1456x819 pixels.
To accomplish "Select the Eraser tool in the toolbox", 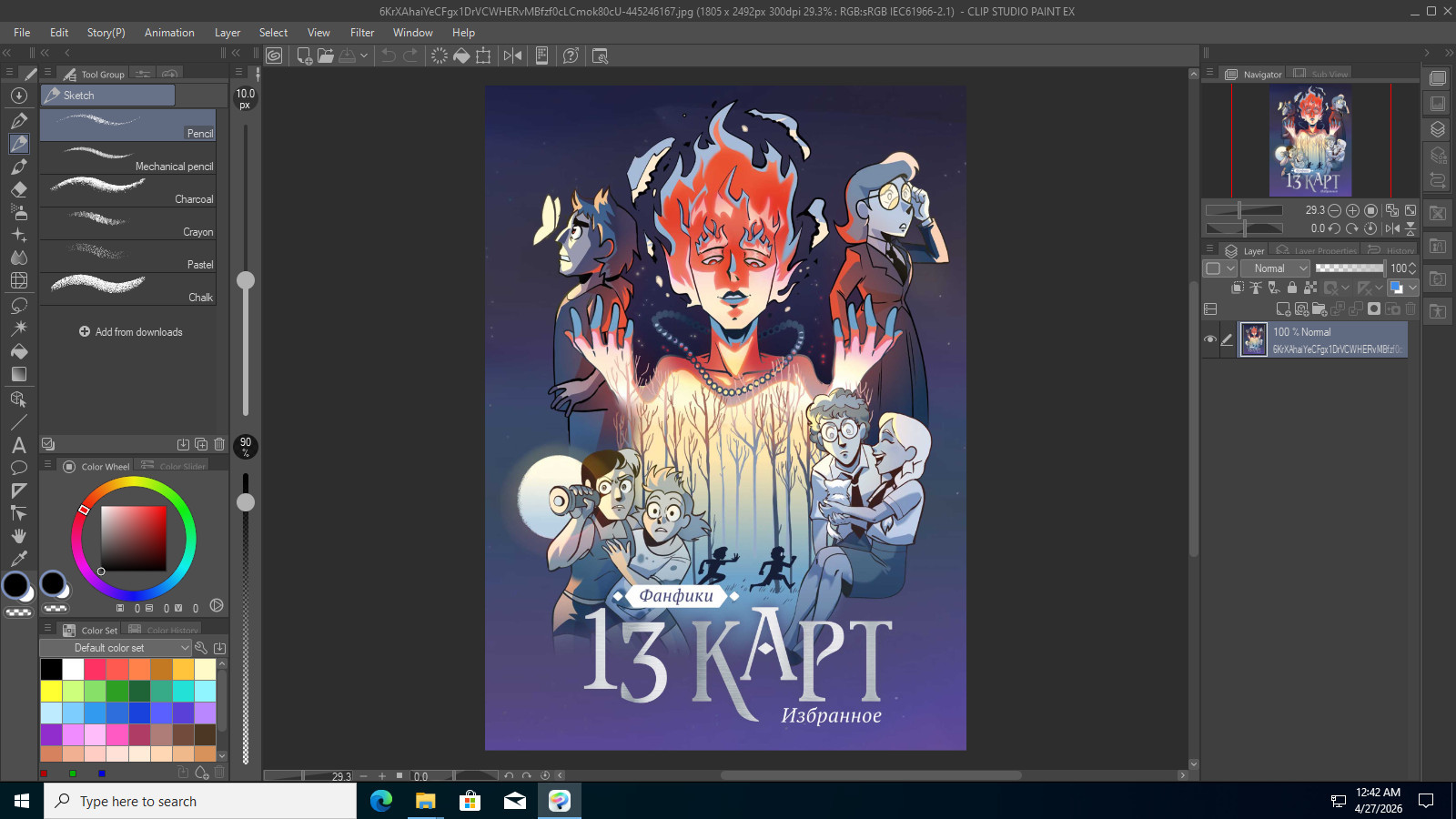I will [x=18, y=189].
